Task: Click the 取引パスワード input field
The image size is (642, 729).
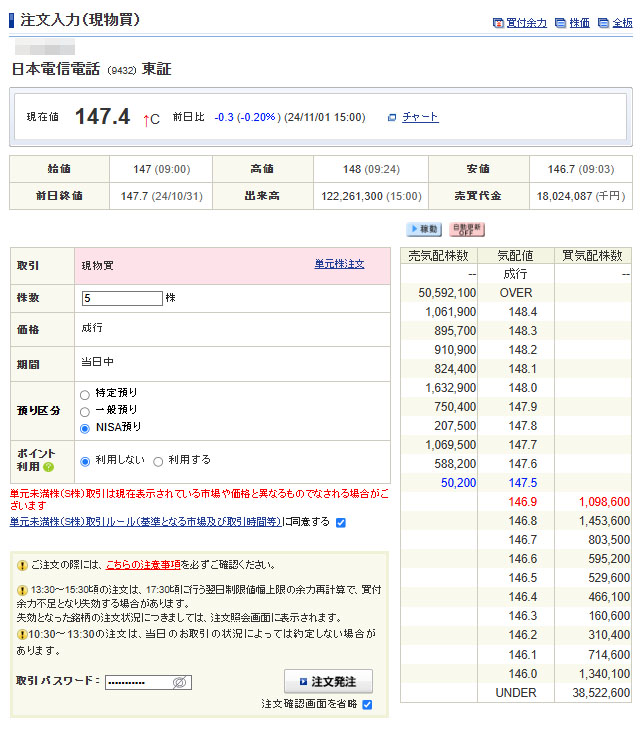Action: click(138, 682)
